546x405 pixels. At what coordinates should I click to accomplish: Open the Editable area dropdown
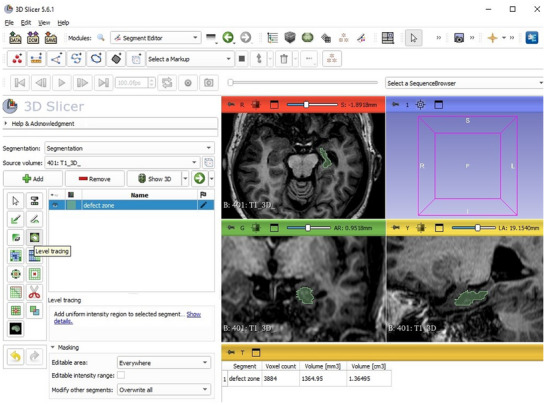tap(164, 363)
